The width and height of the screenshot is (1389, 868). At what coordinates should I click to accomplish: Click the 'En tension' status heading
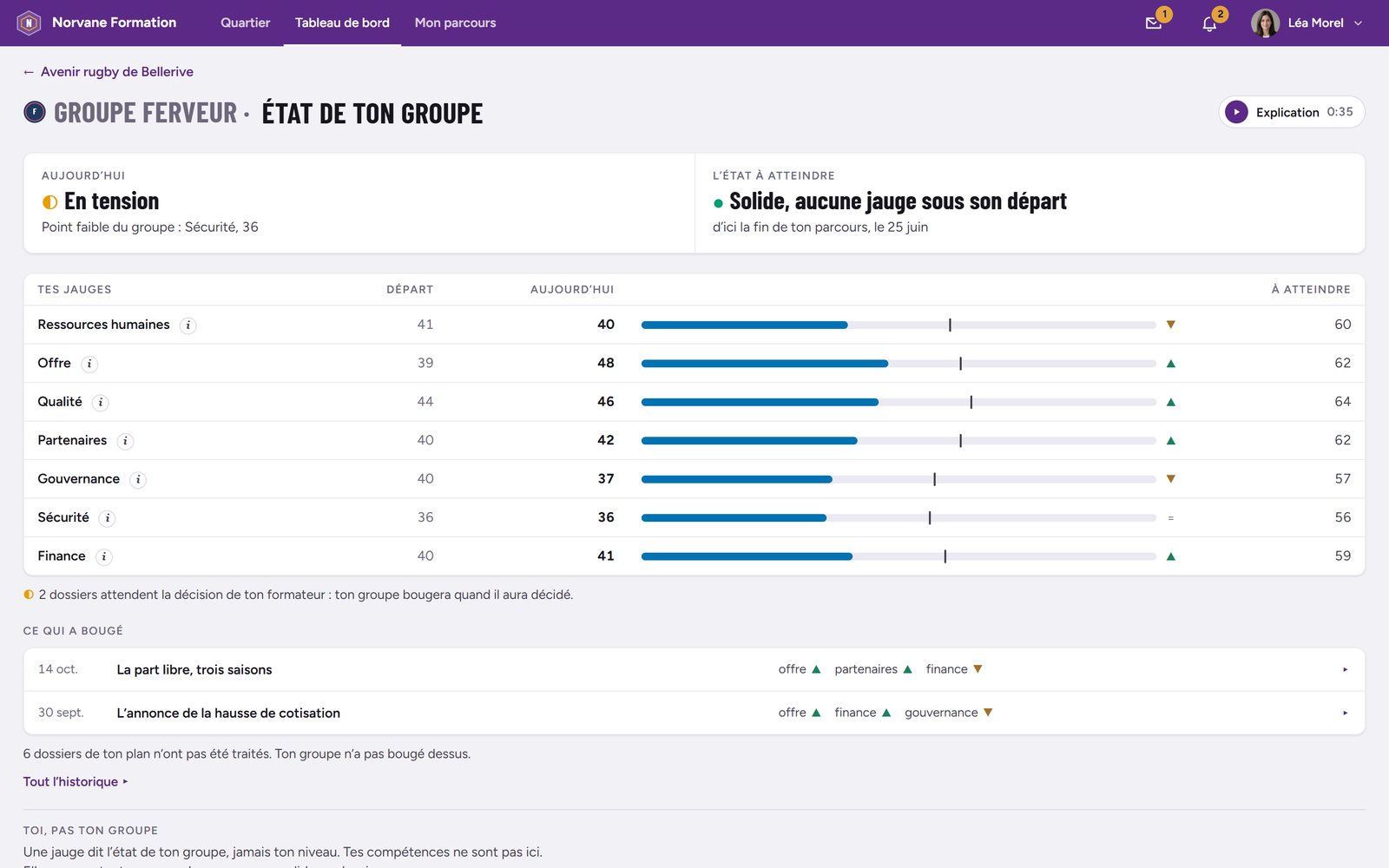112,201
